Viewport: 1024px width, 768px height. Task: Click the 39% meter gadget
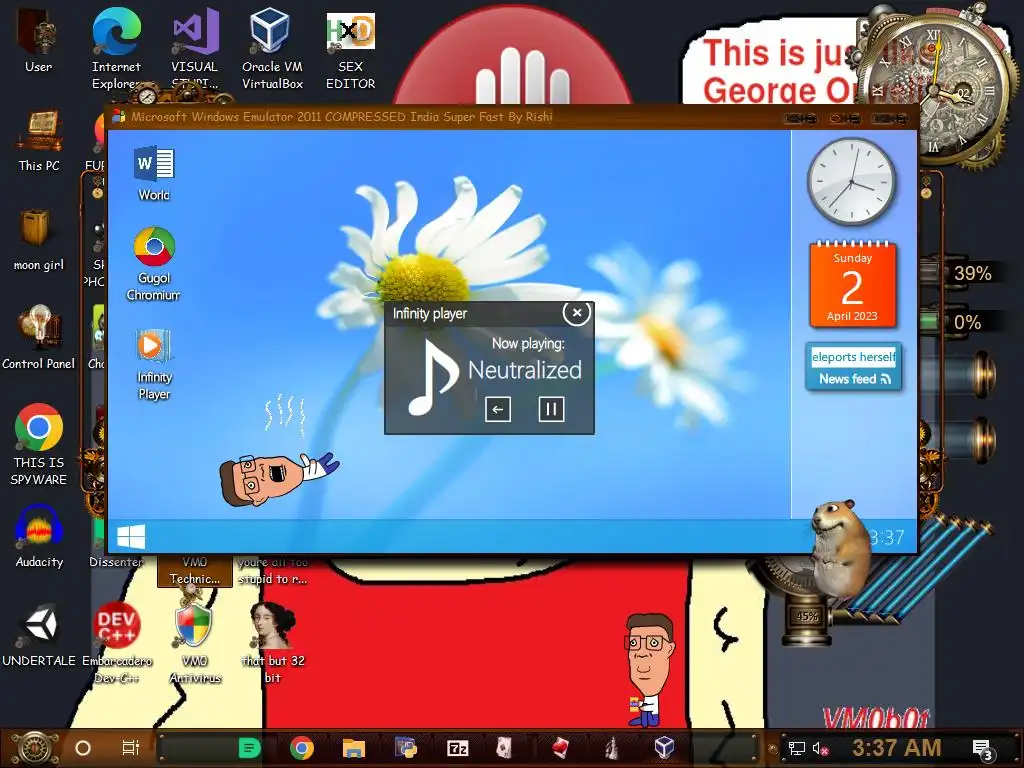pyautogui.click(x=960, y=274)
